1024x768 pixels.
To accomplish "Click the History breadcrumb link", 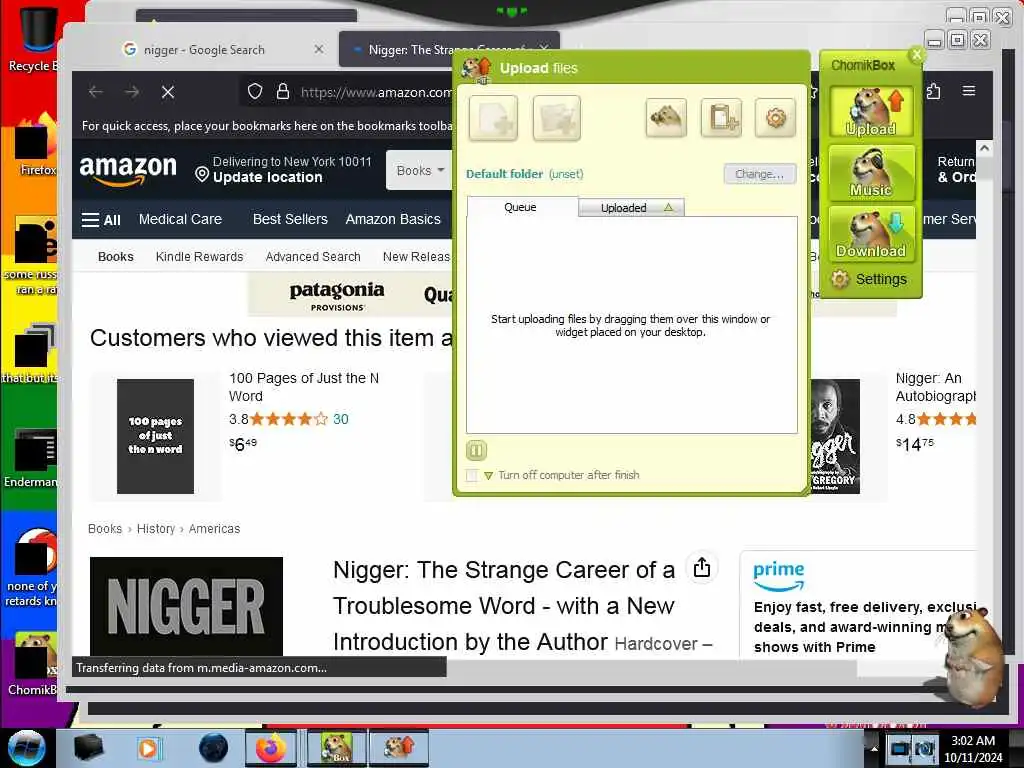I will (x=156, y=529).
